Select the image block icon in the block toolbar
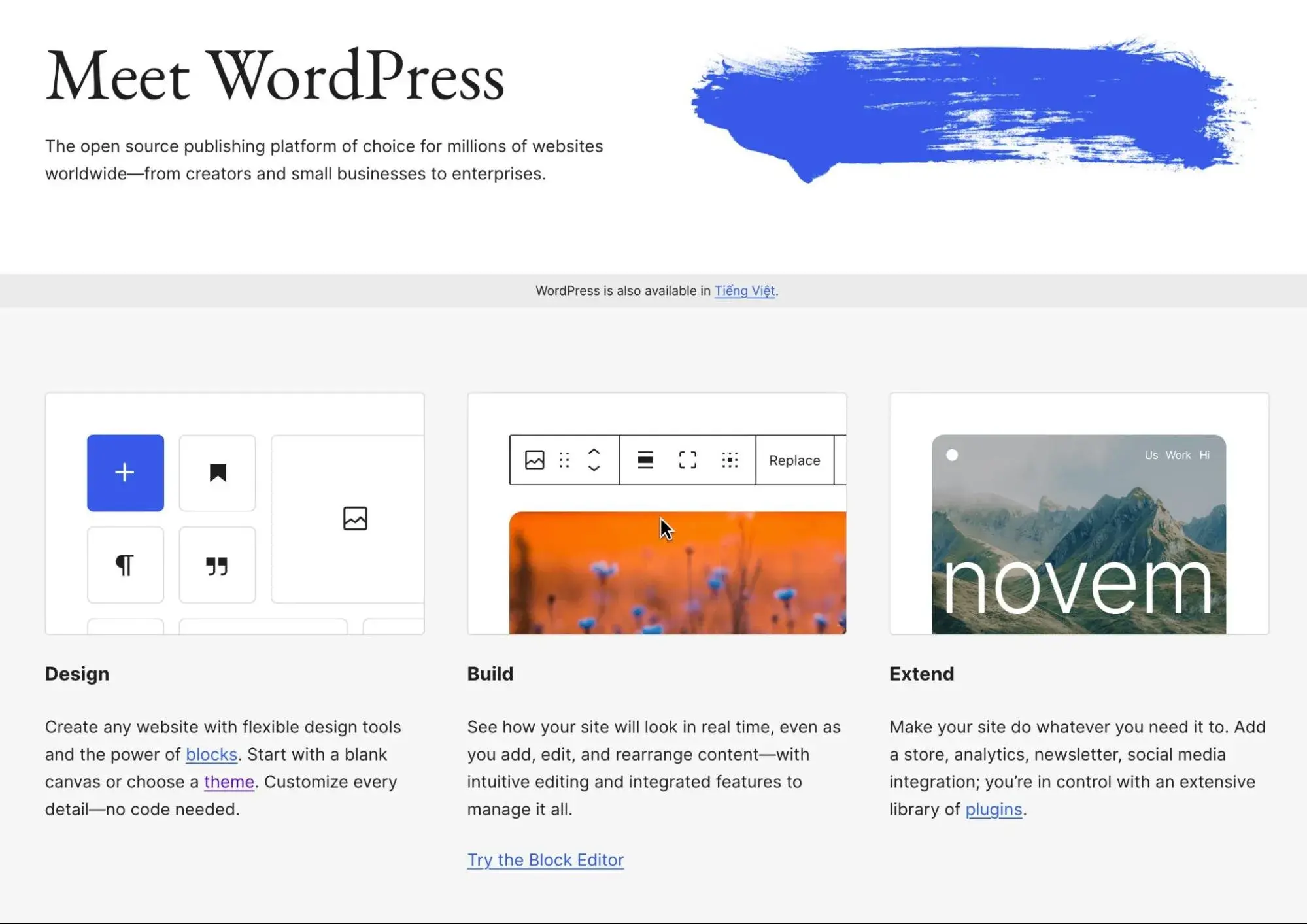 534,460
